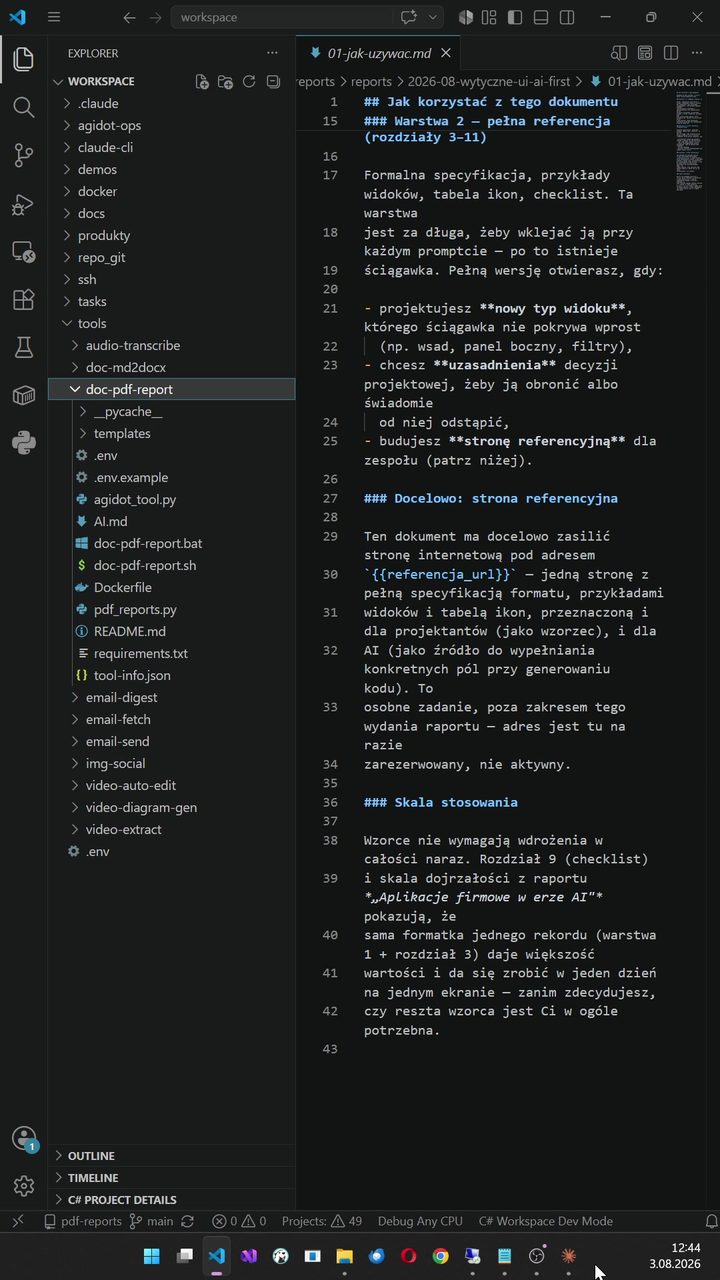Toggle the primary side bar
Image resolution: width=720 pixels, height=1280 pixels.
(515, 17)
